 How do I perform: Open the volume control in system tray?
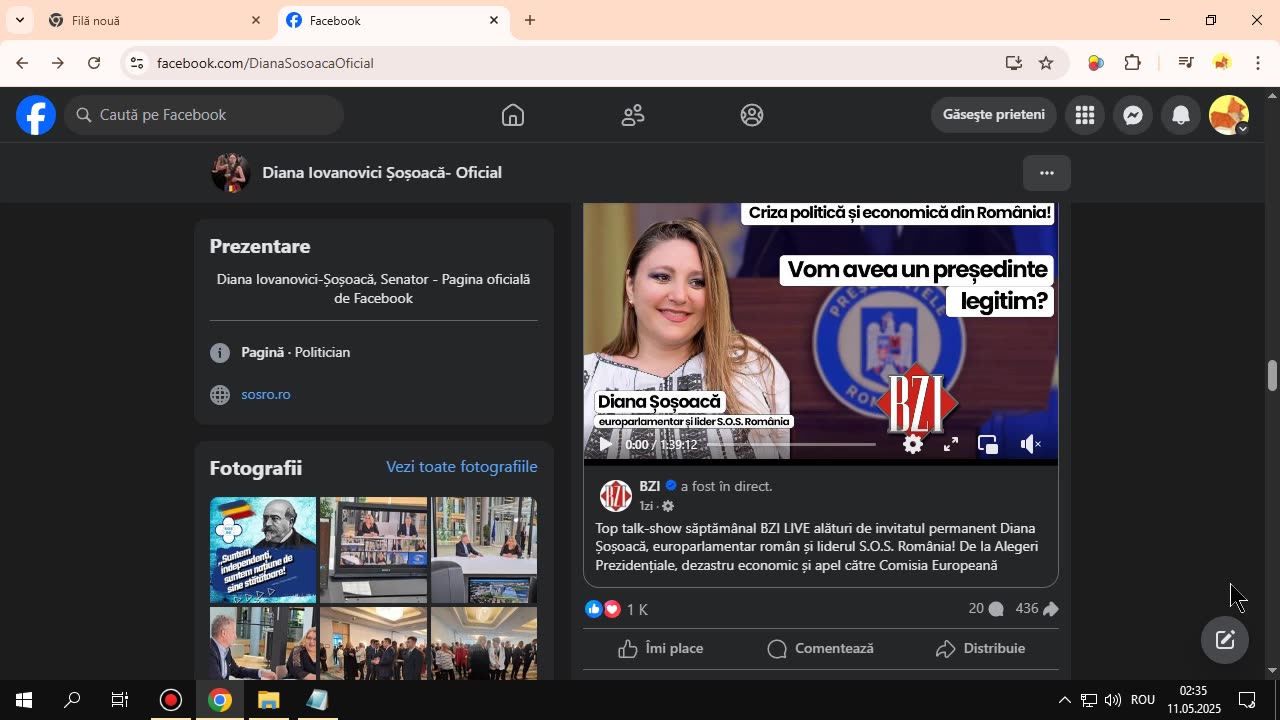coord(1112,700)
